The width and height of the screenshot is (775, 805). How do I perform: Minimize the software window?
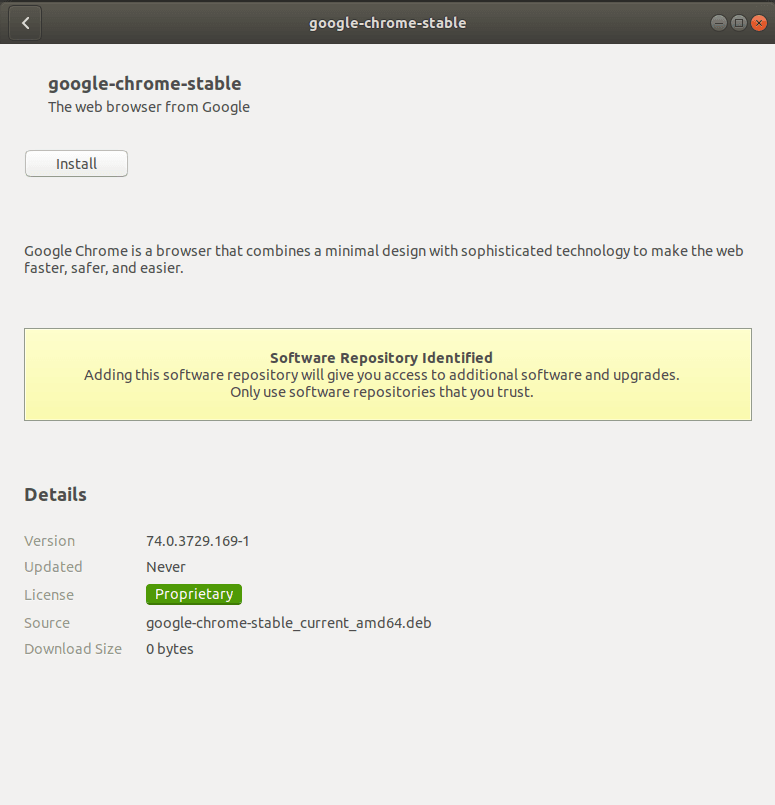pyautogui.click(x=719, y=23)
